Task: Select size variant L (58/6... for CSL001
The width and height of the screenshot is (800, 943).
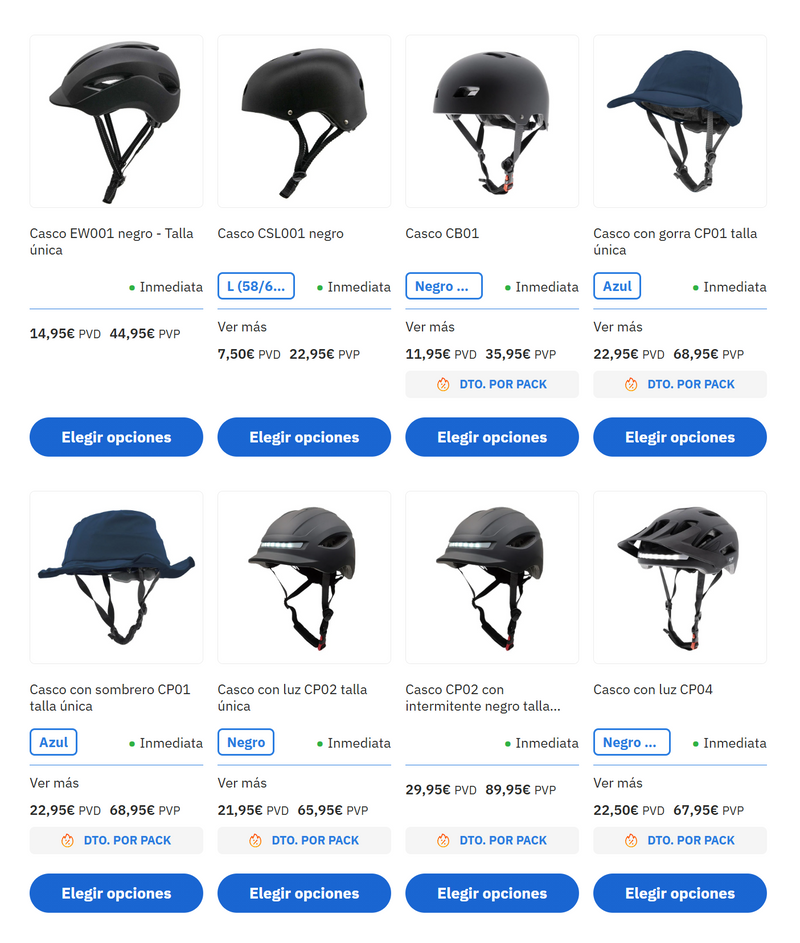Action: [256, 286]
